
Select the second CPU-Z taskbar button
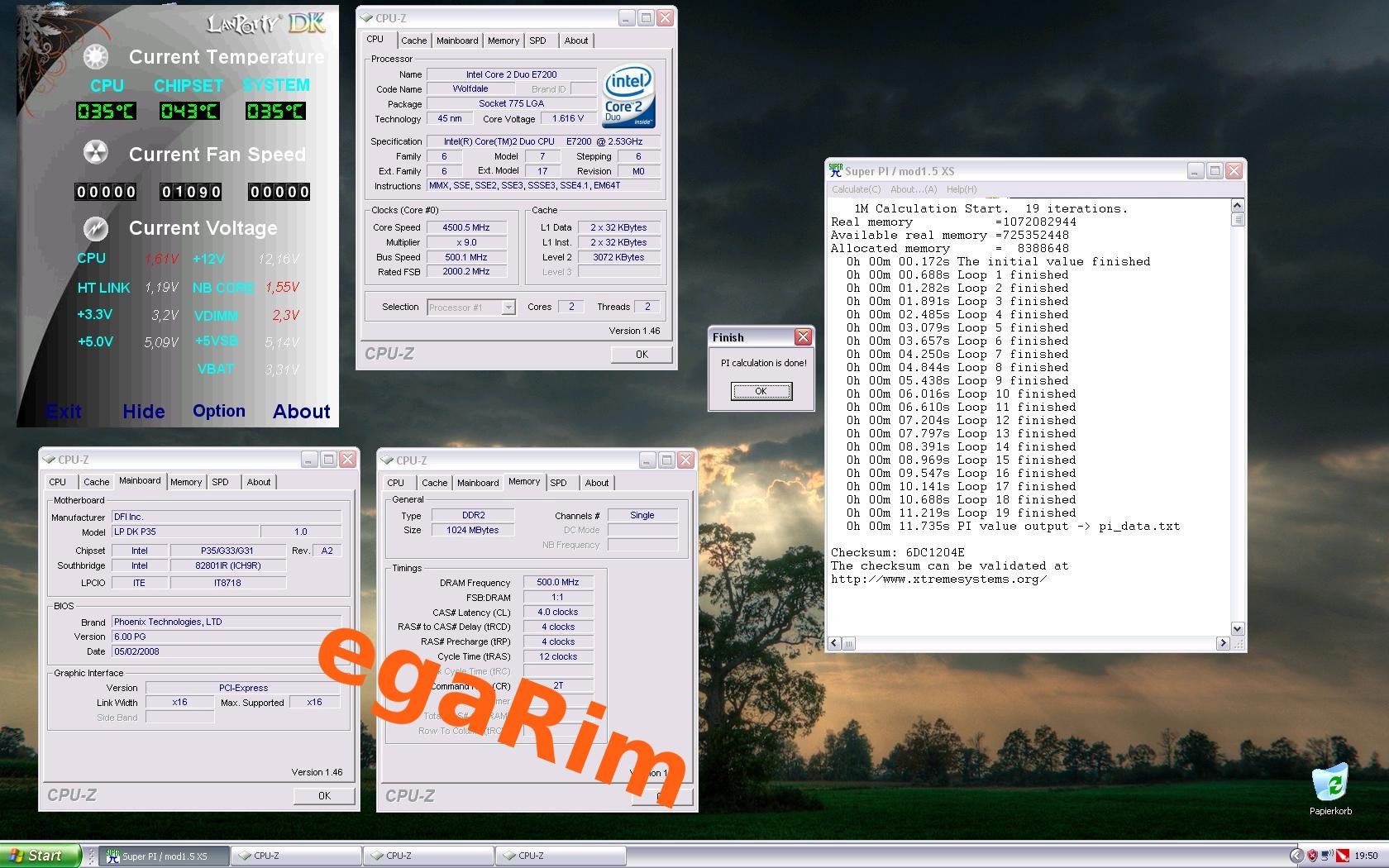coord(428,856)
